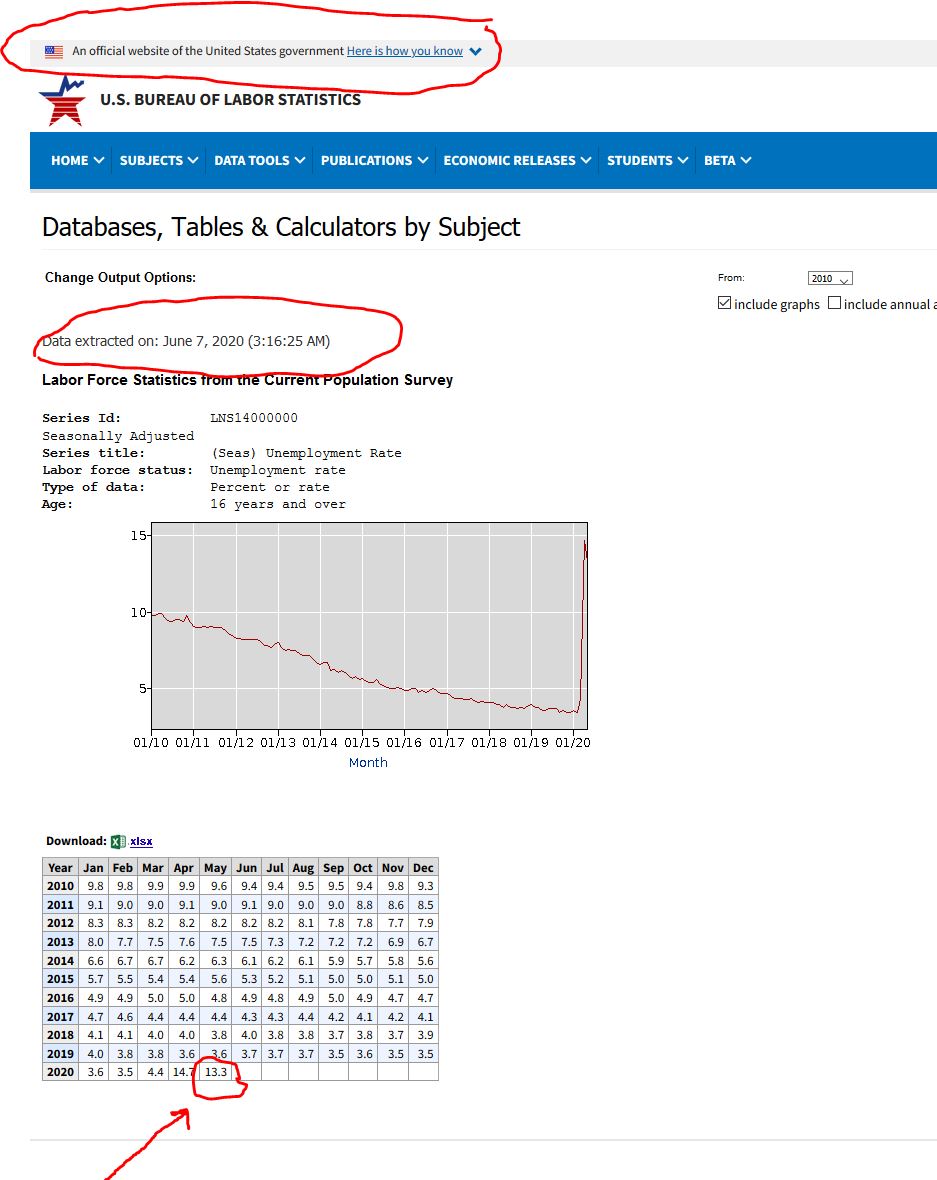Screen dimensions: 937x1180
Task: Select the 2020 Apr value 14.7
Action: (184, 1072)
